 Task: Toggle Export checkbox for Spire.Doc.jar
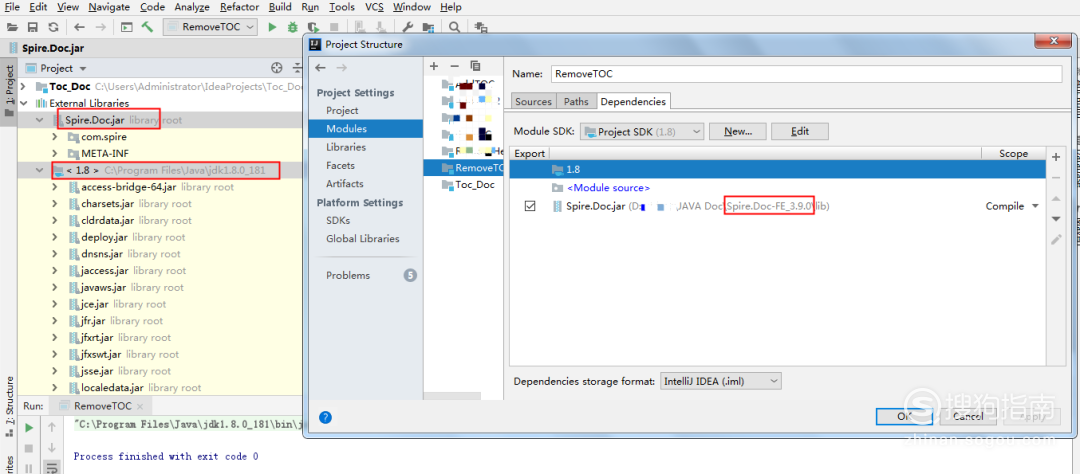click(530, 206)
